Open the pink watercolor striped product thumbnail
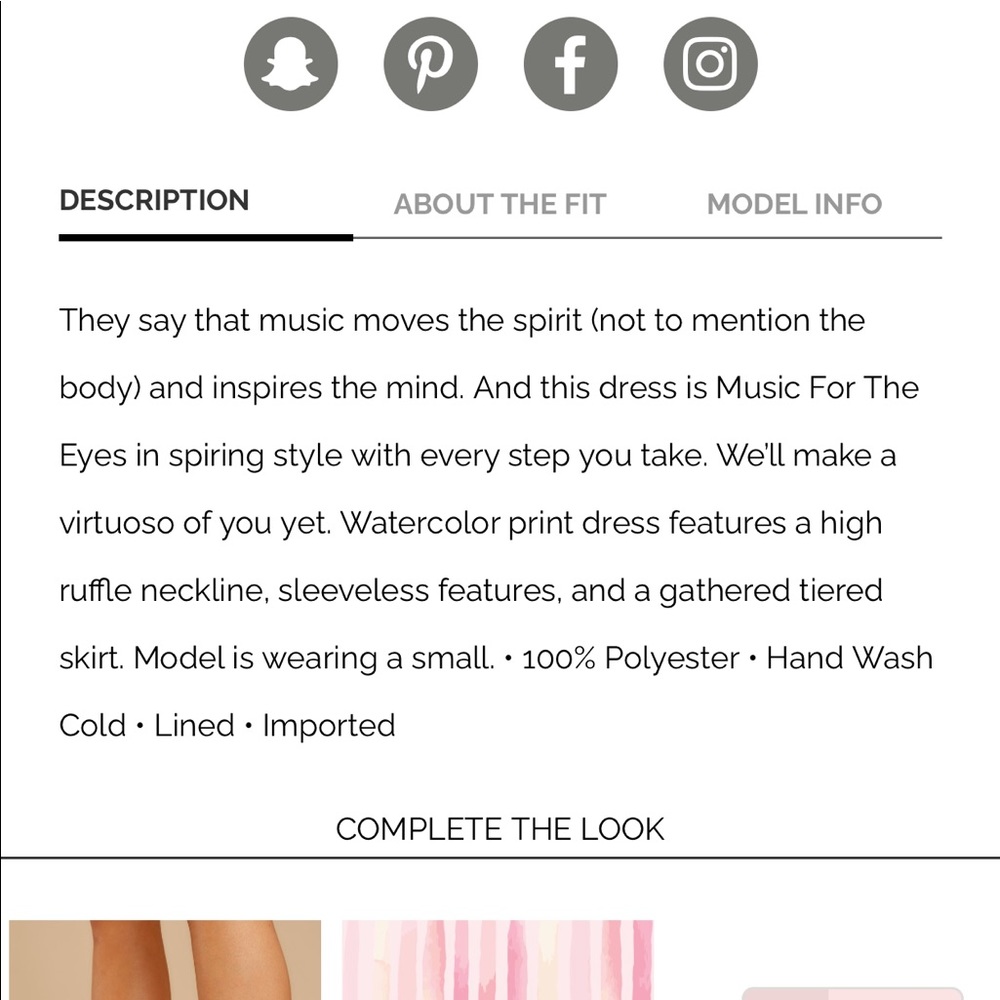The height and width of the screenshot is (1000, 1000). point(497,960)
